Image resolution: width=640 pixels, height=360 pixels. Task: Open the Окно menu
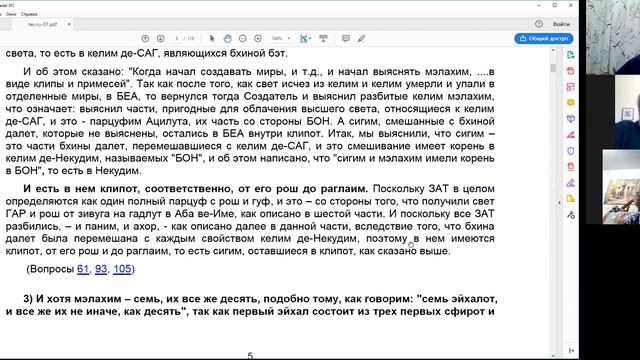(11, 14)
